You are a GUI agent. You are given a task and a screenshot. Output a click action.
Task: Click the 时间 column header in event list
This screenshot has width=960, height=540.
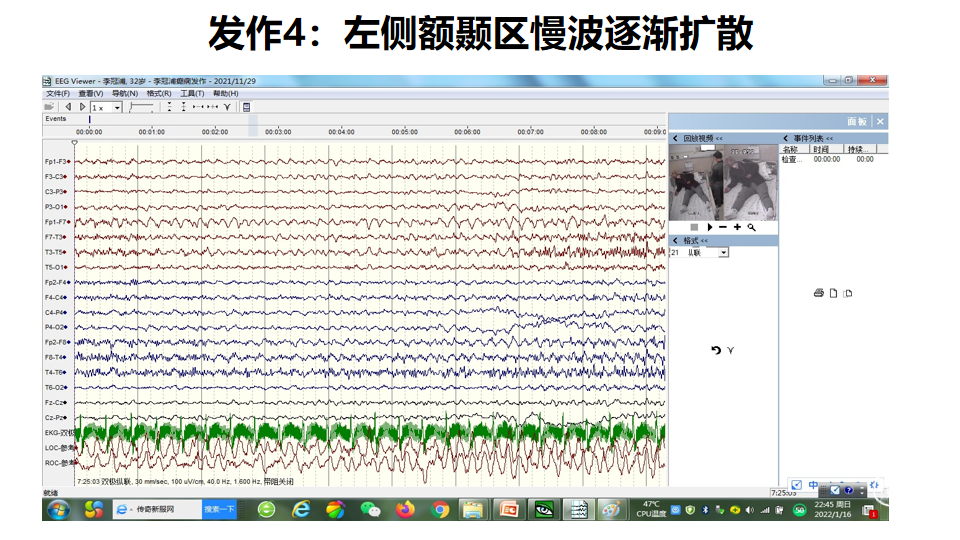coord(821,149)
